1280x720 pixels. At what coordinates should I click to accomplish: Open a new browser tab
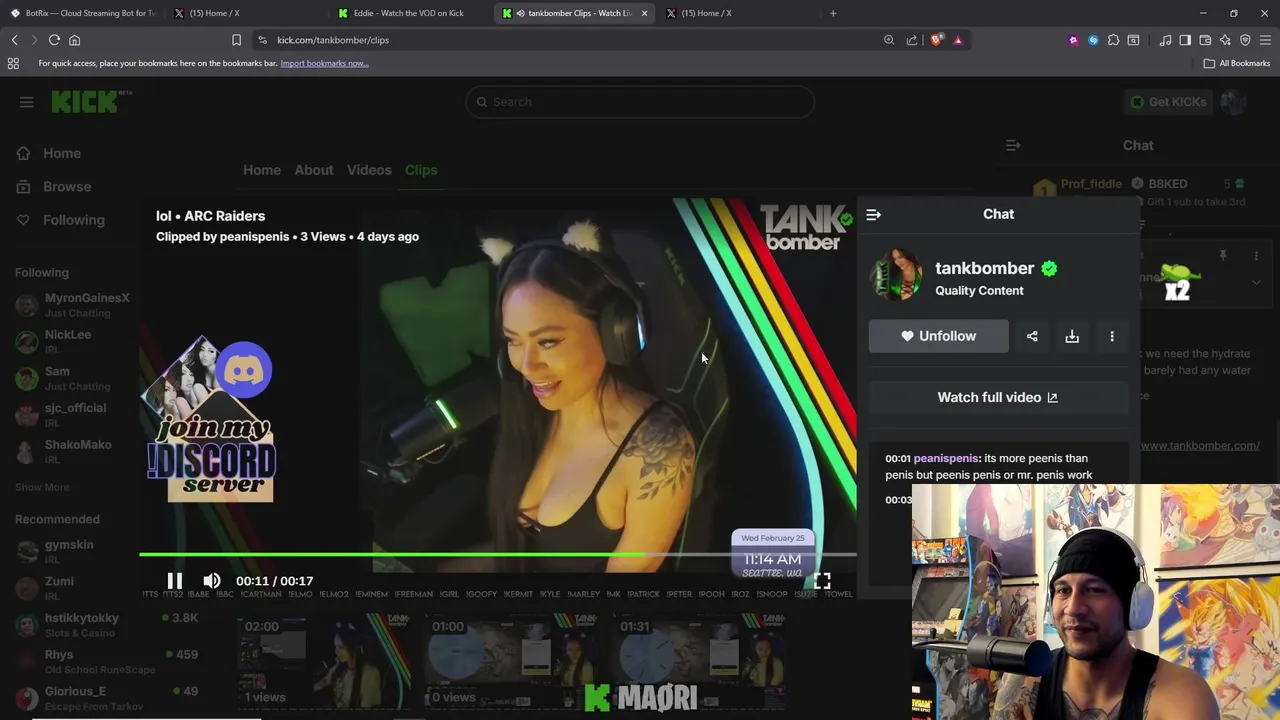pyautogui.click(x=833, y=13)
